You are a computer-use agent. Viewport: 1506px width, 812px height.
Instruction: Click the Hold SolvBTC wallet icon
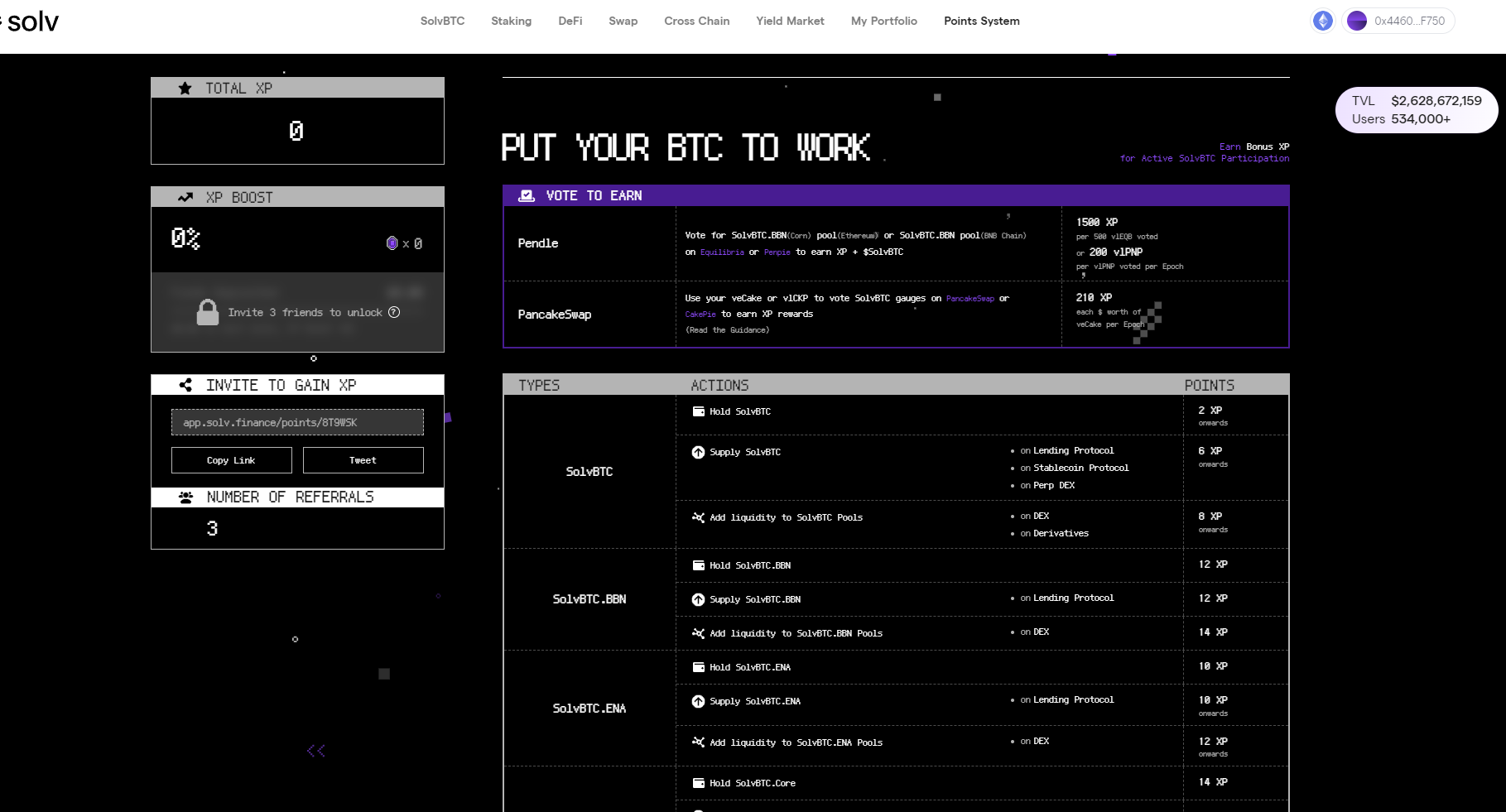pos(698,411)
